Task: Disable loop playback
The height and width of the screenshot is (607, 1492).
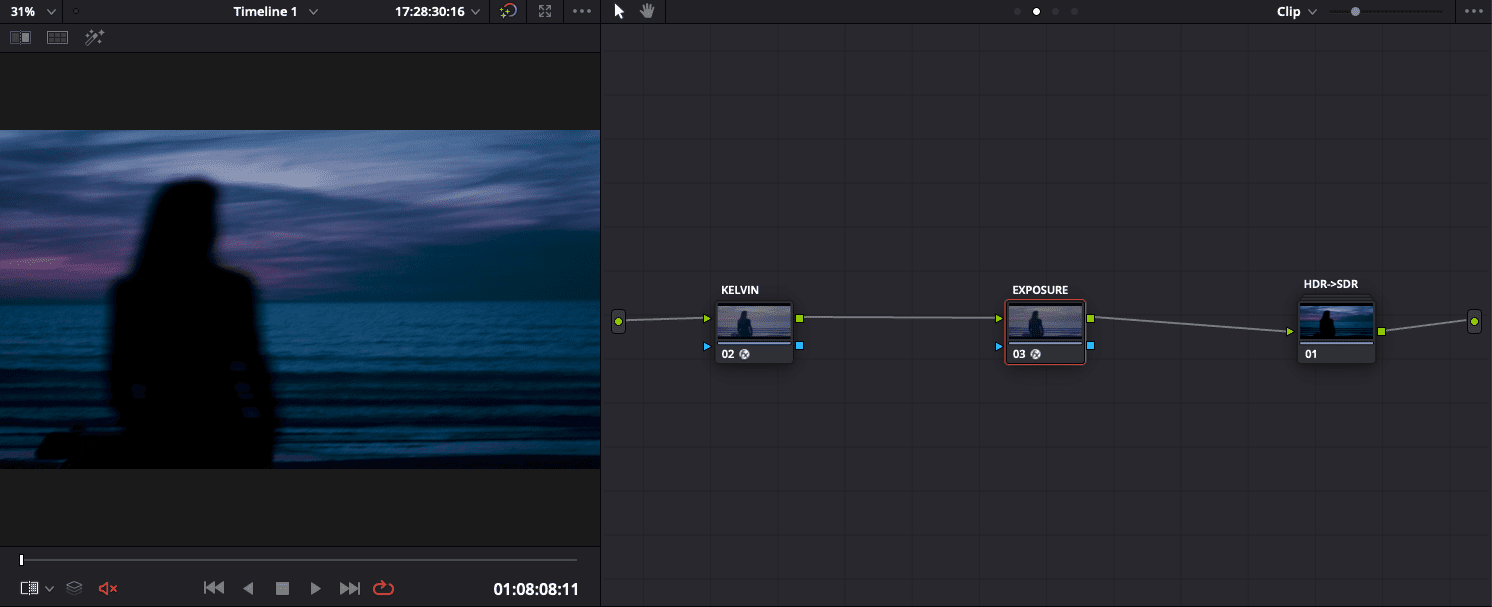Action: pos(383,588)
